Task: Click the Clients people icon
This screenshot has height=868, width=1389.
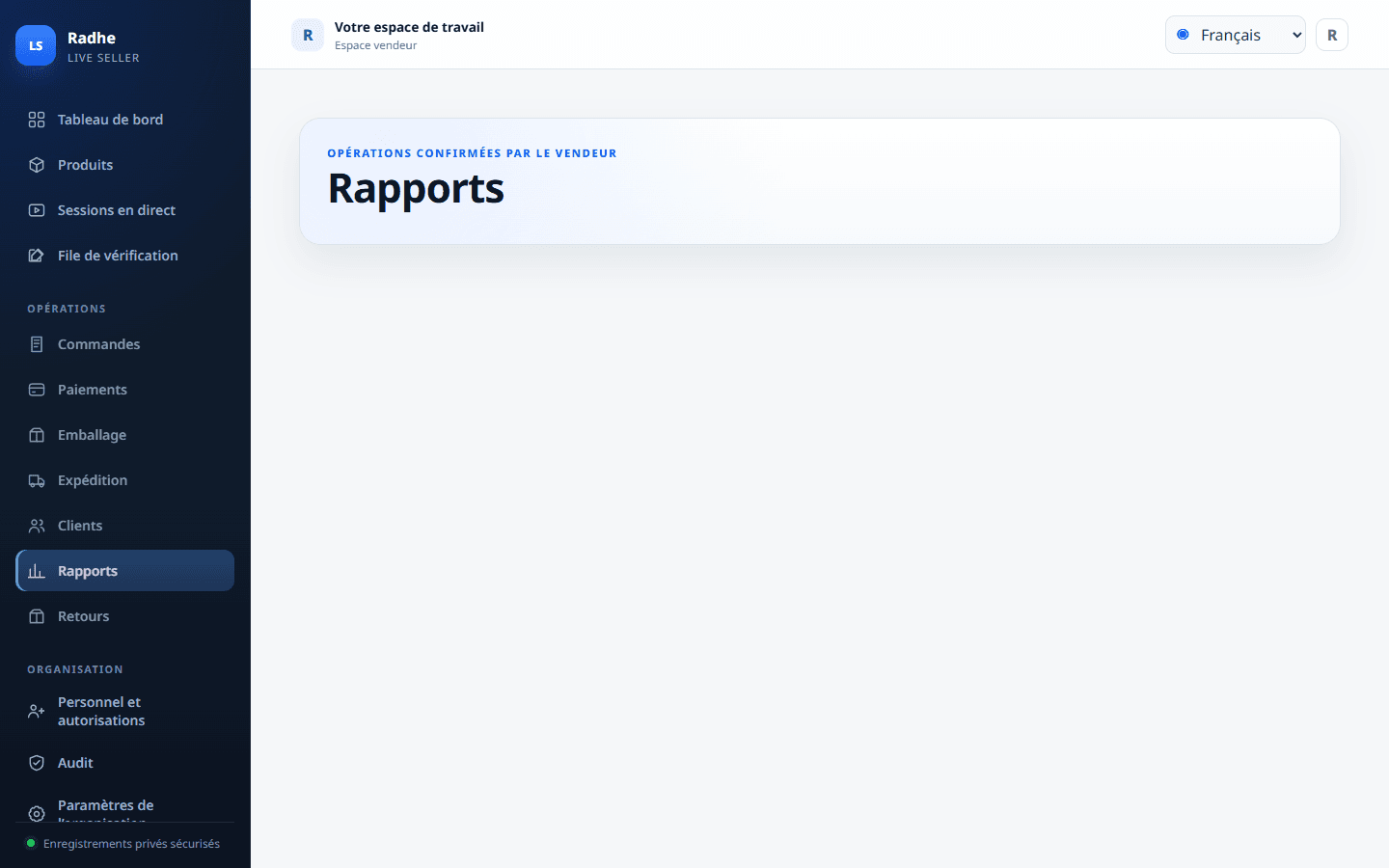Action: pos(37,526)
